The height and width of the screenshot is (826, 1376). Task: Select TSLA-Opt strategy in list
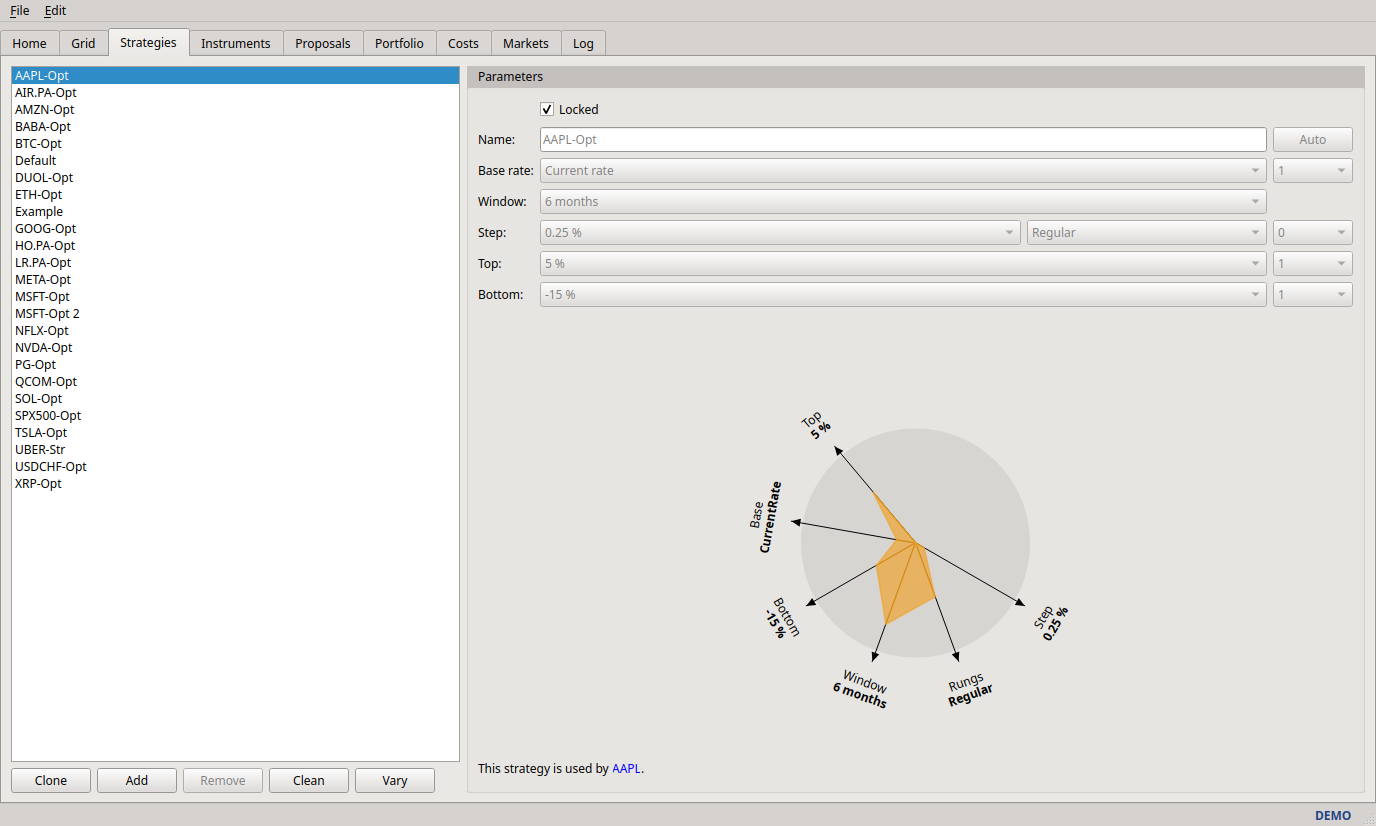coord(235,432)
